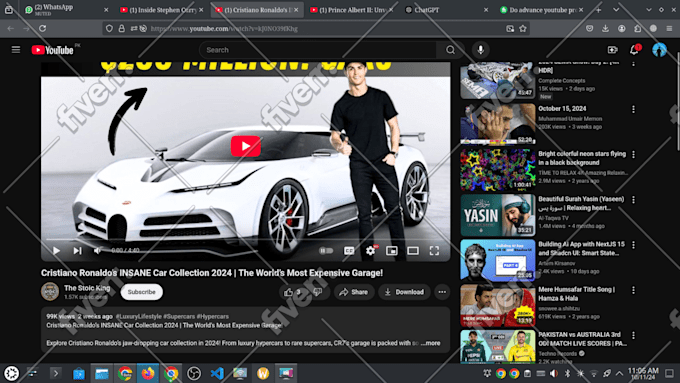Open the notifications bell
This screenshot has height=383, width=680.
point(634,50)
